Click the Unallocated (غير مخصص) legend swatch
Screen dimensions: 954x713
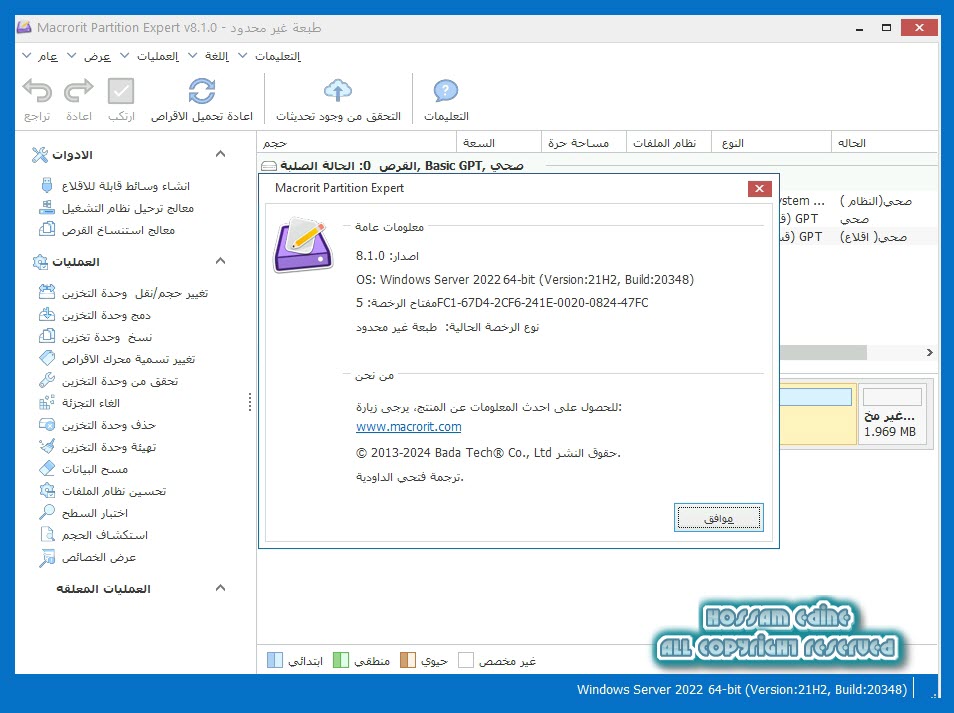[465, 660]
